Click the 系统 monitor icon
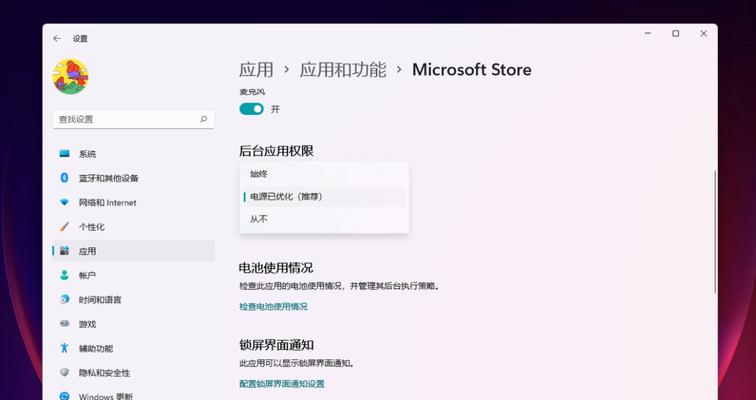This screenshot has width=756, height=400. 64,154
